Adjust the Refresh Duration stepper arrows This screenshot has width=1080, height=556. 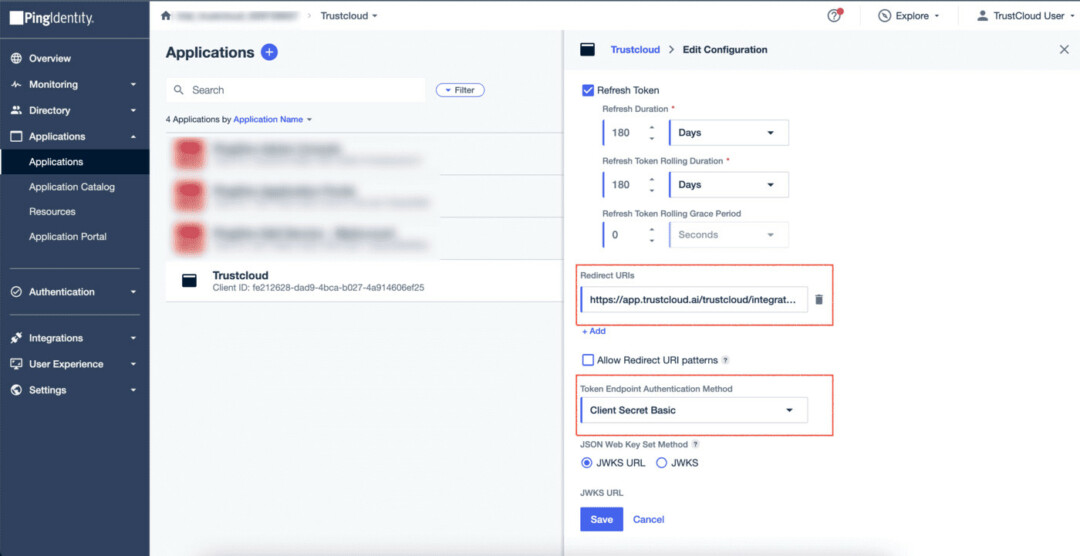(x=652, y=133)
